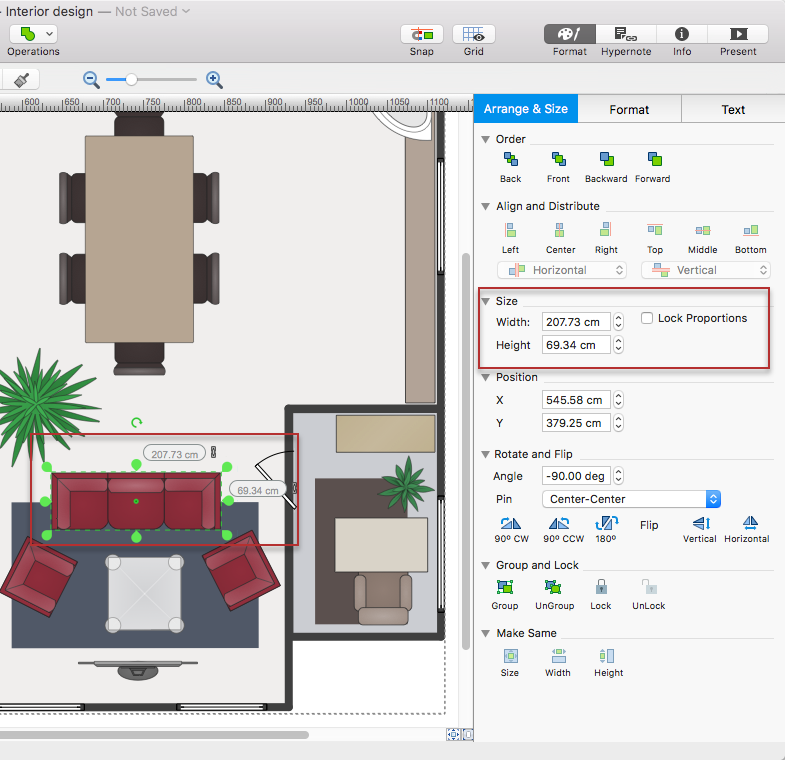Viewport: 785px width, 760px height.
Task: Lock the selected object
Action: tap(601, 588)
